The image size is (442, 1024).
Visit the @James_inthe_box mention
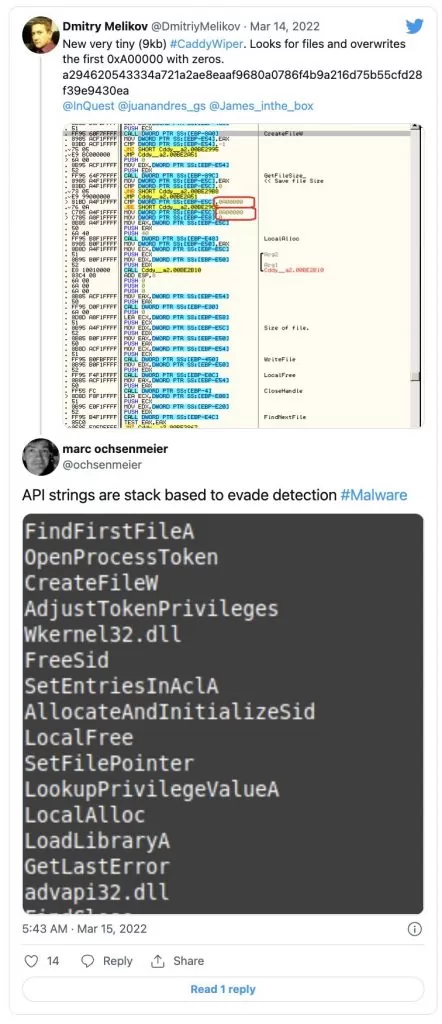tap(261, 104)
